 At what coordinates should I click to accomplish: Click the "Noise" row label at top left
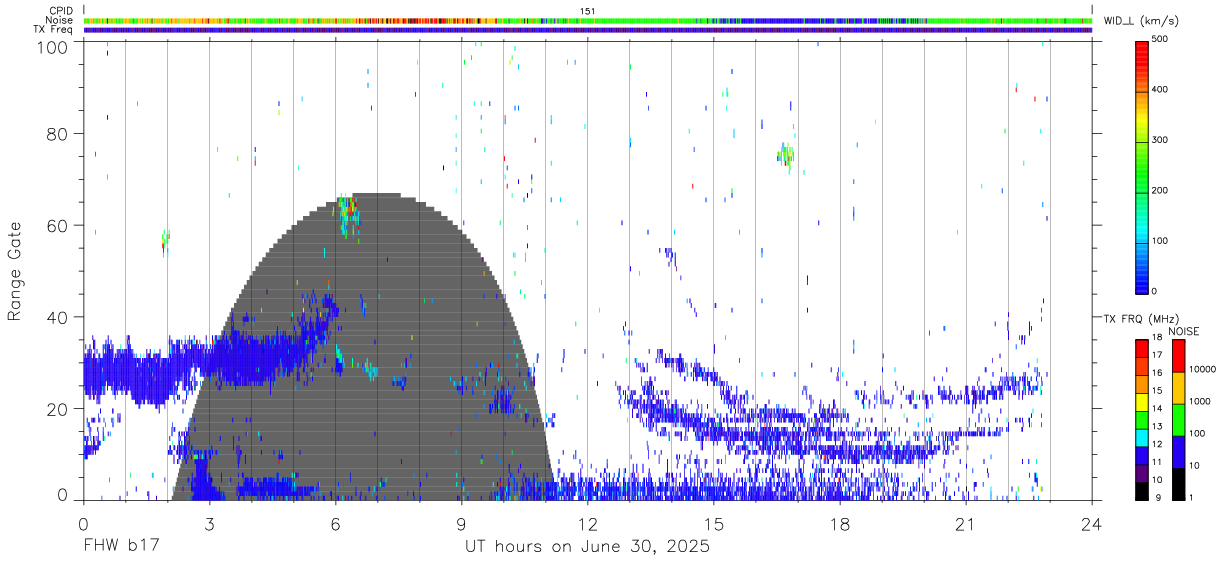point(59,20)
